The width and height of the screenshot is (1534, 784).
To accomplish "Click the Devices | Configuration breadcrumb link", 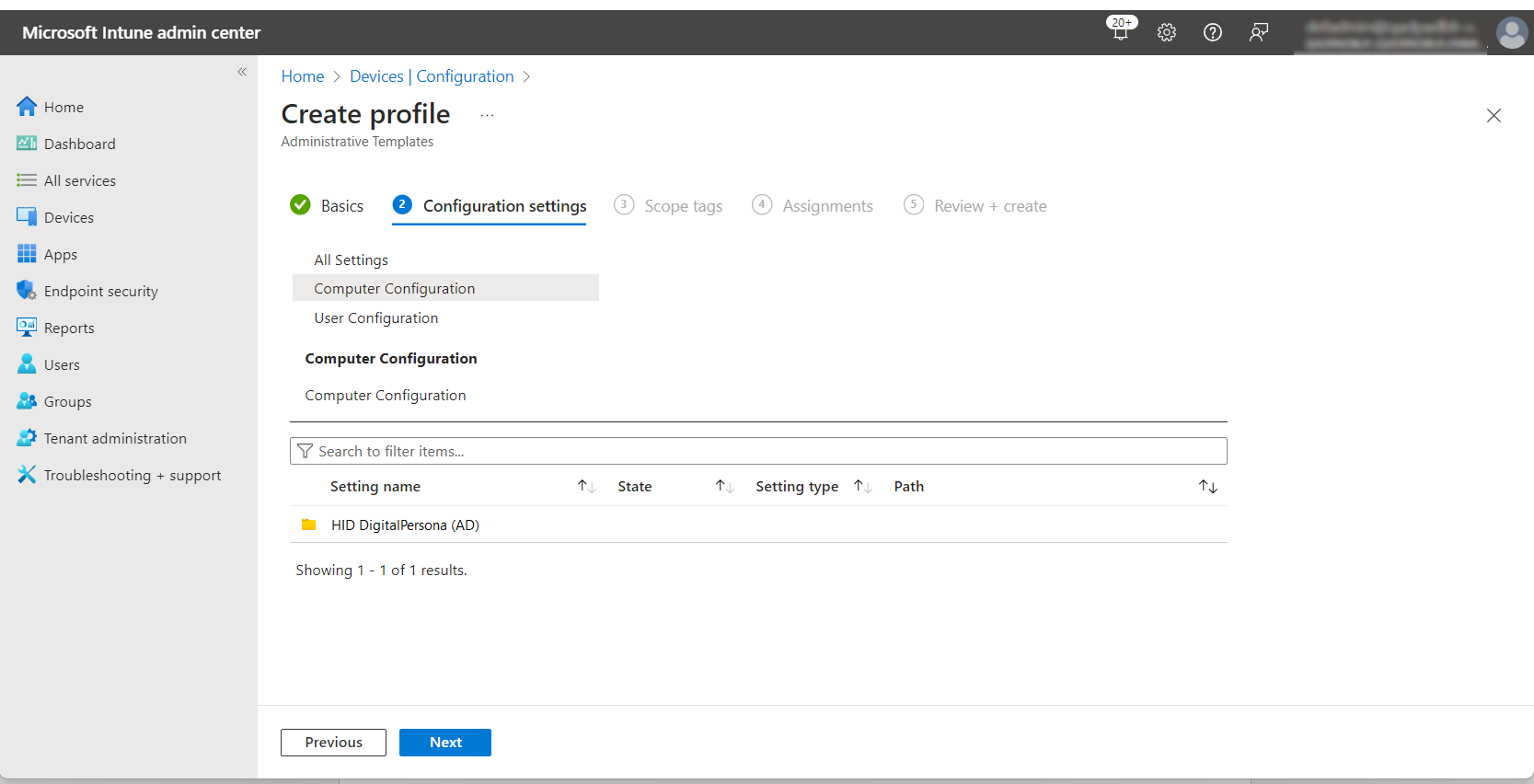I will point(432,76).
